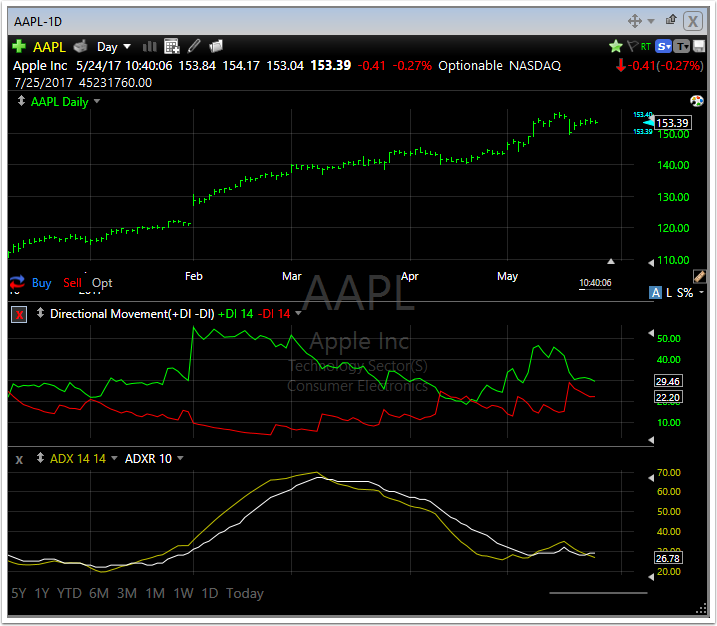
Task: Expand the ADXR 10 dropdown arrow
Action: pyautogui.click(x=180, y=458)
